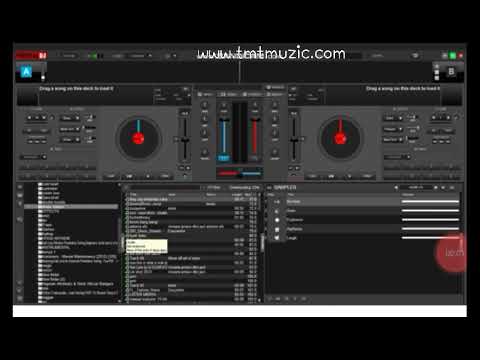Click the browser search field

point(164,188)
